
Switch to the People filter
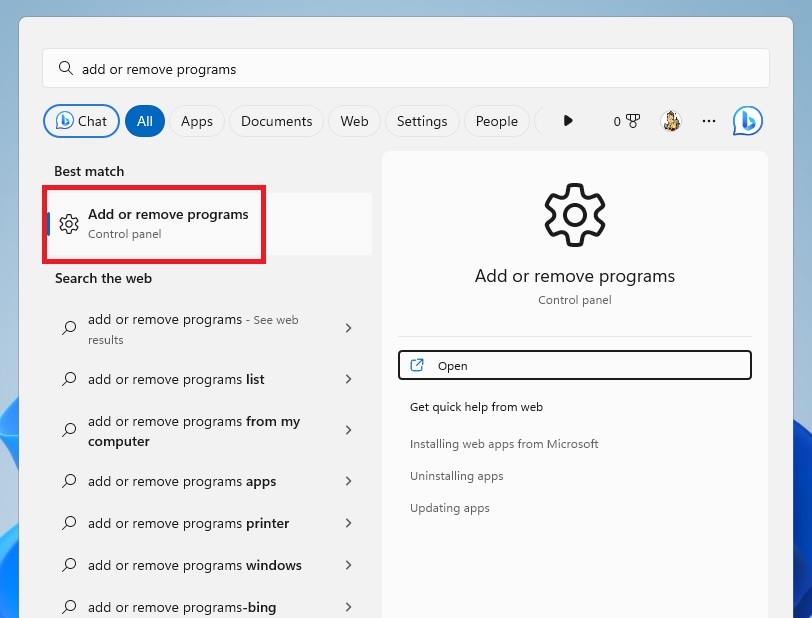497,121
